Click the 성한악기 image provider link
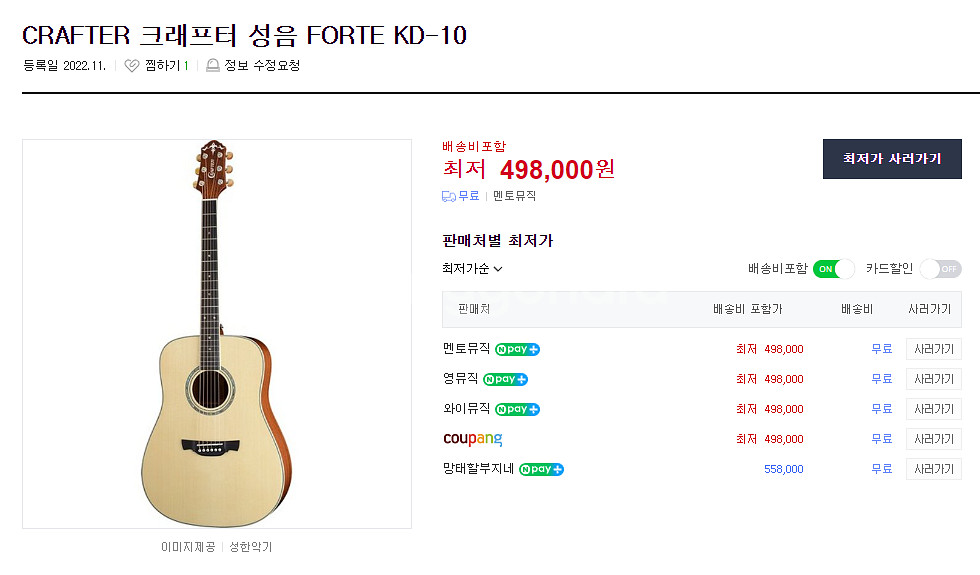980x575 pixels. (250, 547)
